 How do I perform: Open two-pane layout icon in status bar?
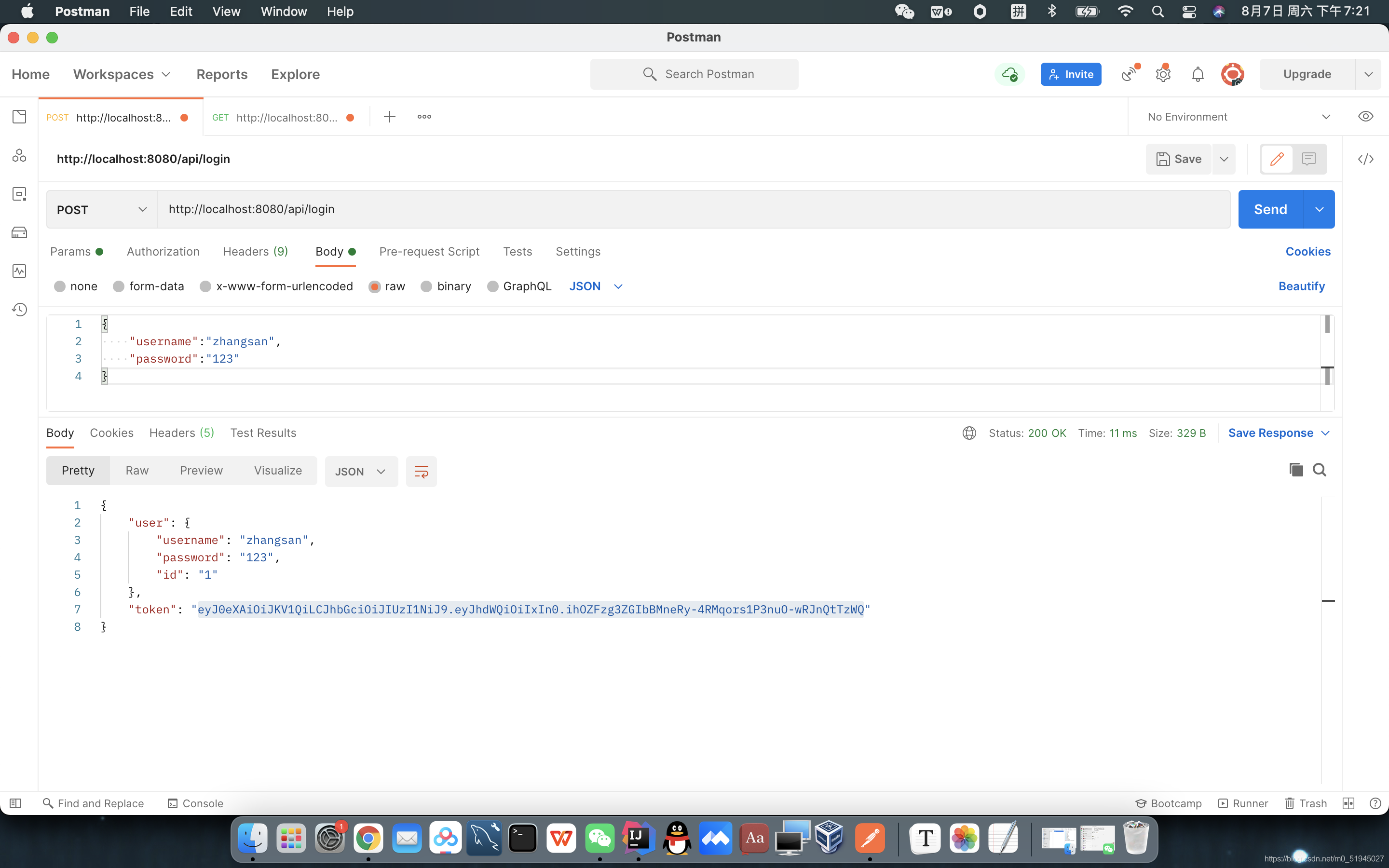point(1348,803)
